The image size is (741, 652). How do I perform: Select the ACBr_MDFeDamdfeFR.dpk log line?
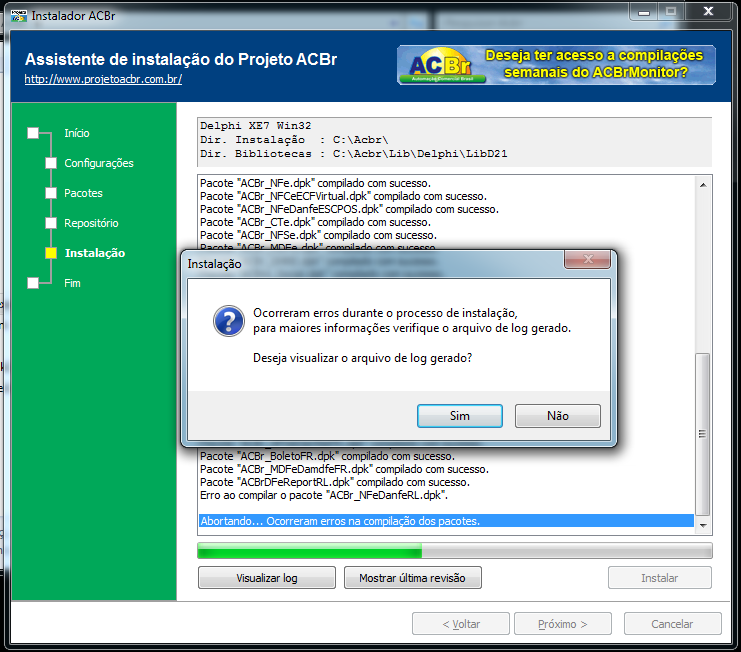(x=344, y=469)
